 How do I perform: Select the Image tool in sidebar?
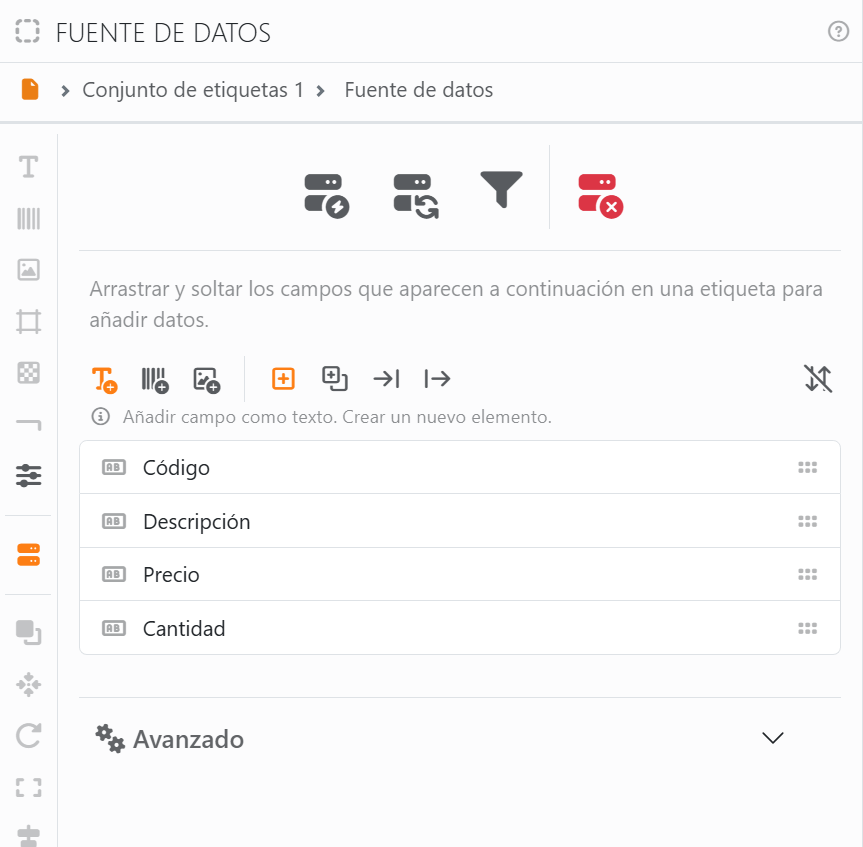click(29, 270)
